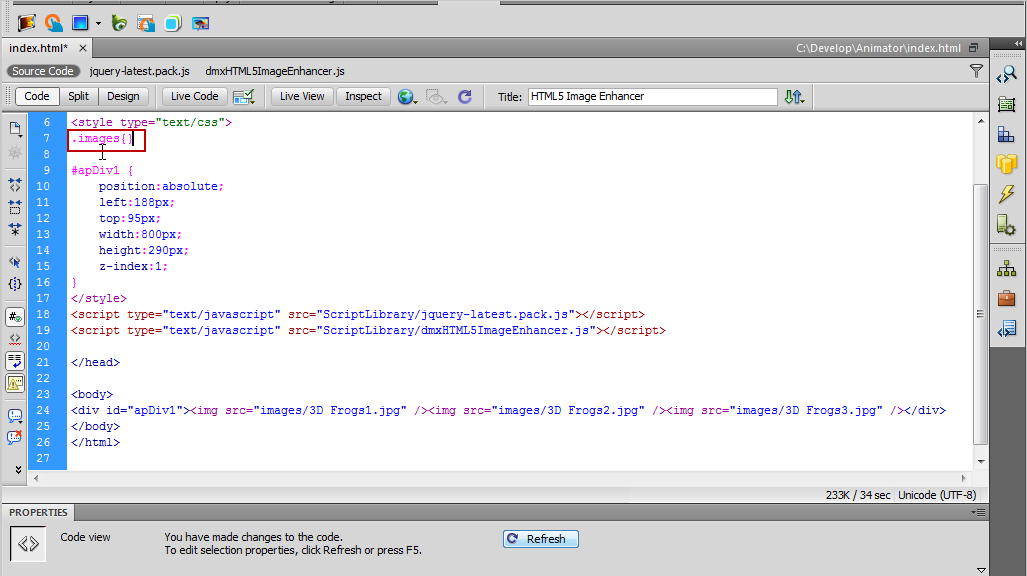Click the orange-blue Q icon in top bar
The image size is (1027, 576).
click(x=54, y=24)
